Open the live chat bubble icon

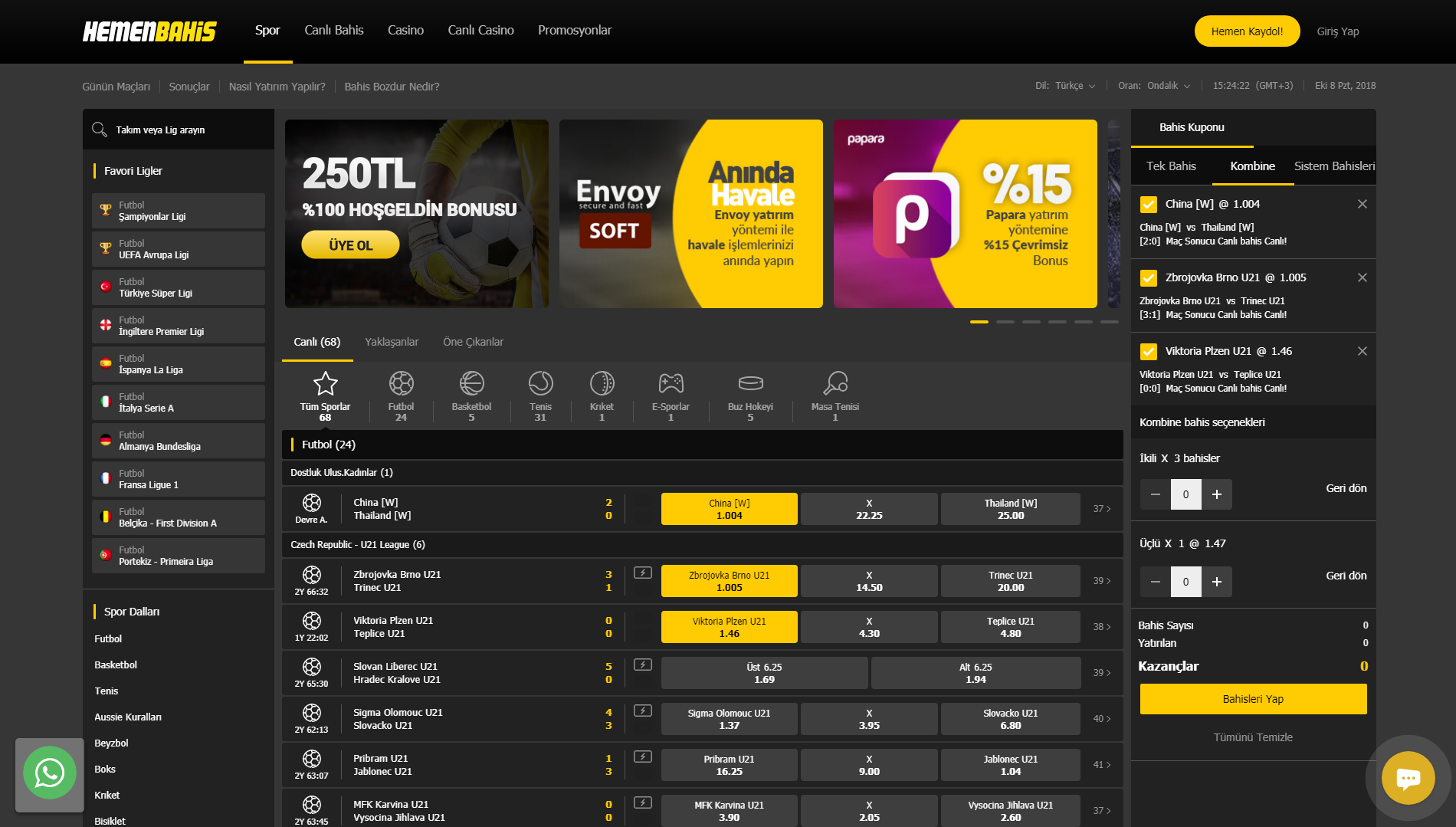tap(1408, 778)
